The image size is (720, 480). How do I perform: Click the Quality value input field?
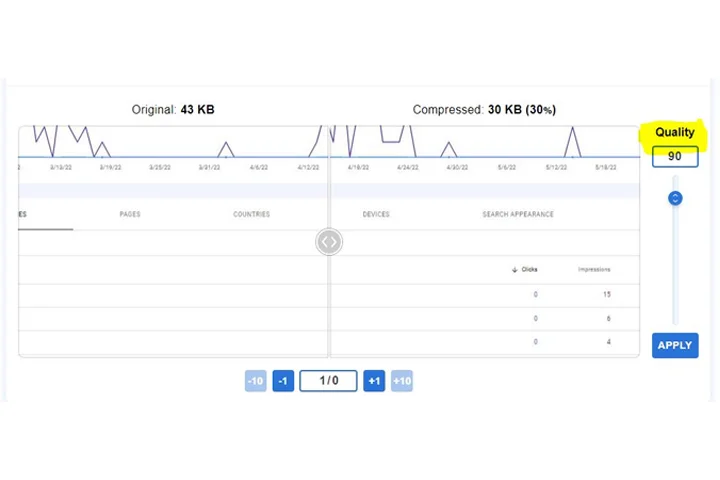674,157
